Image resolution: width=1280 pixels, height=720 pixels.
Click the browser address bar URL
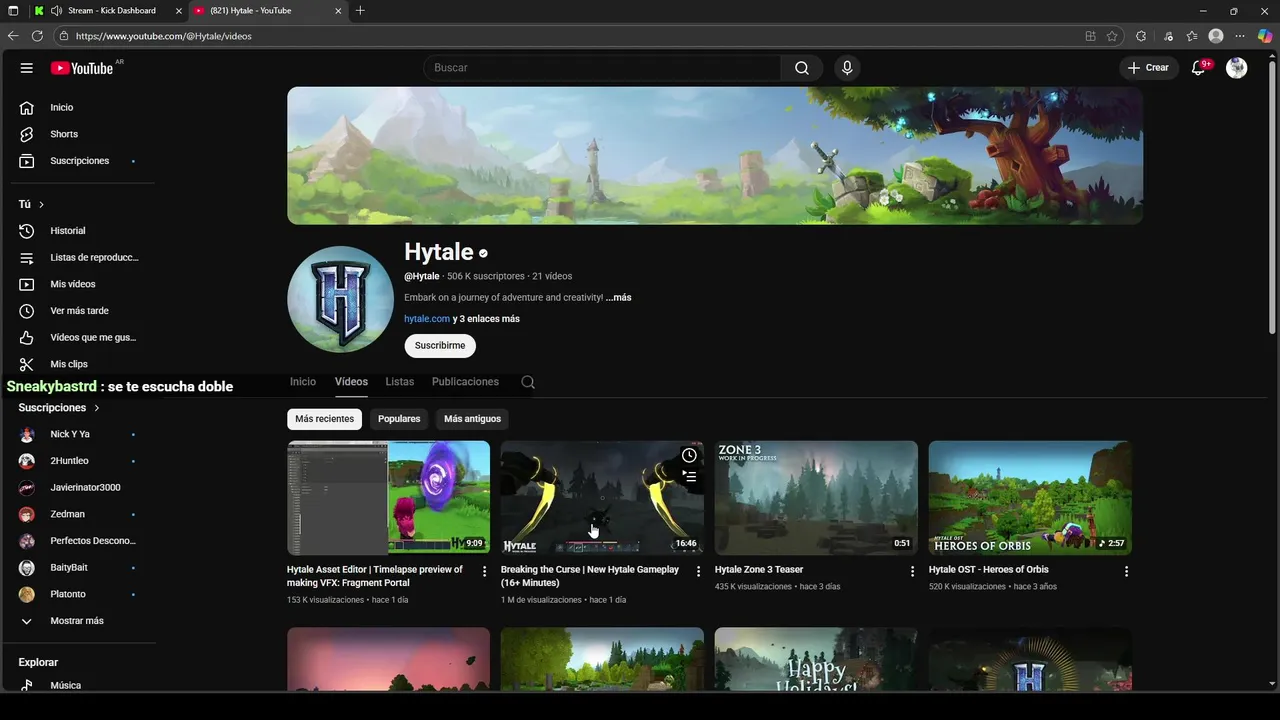[x=163, y=36]
